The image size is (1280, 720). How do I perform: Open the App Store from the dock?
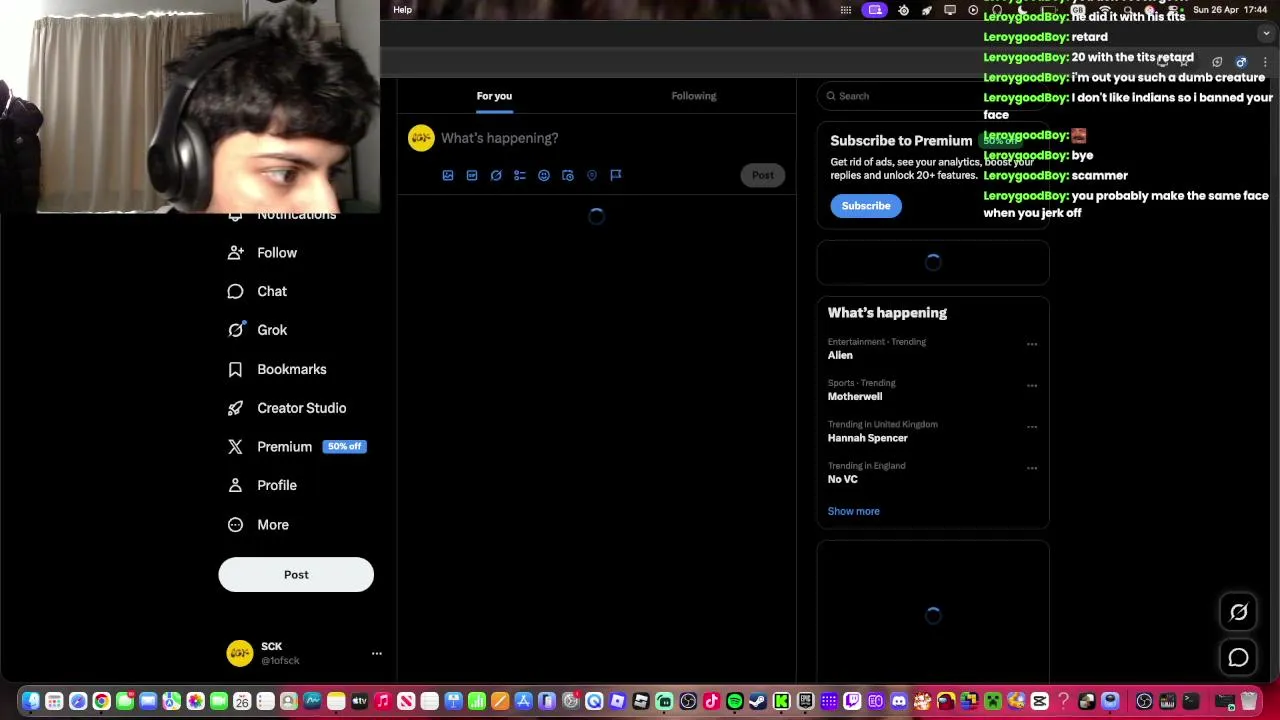pos(523,701)
